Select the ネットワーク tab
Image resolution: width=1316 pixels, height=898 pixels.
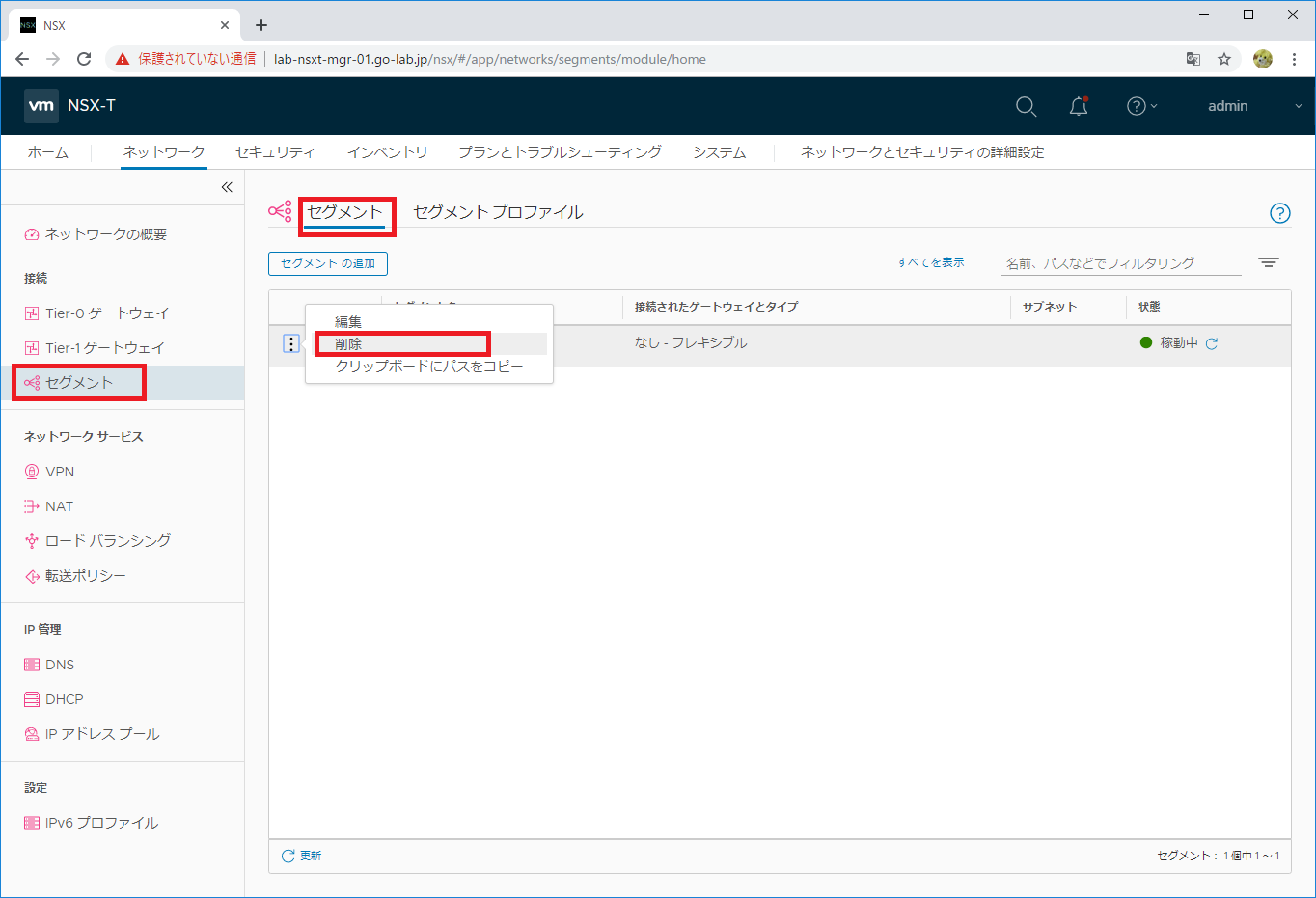(x=163, y=152)
